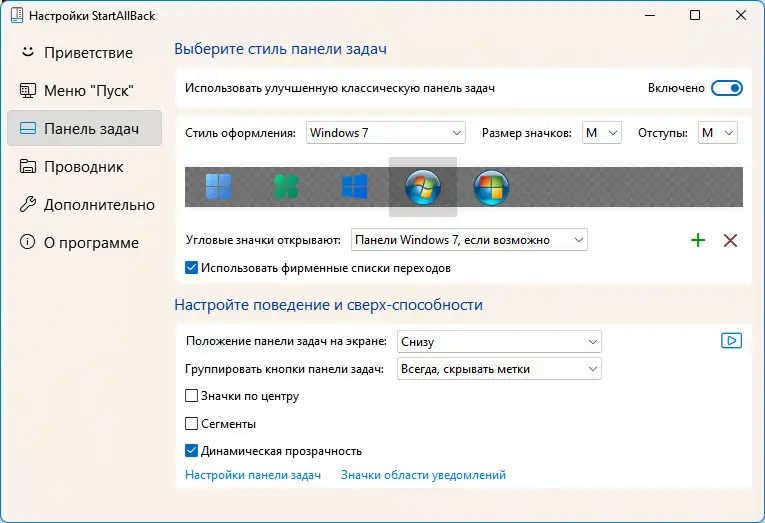Uncheck Использовать фирменные списки переходов
765x523 pixels.
click(x=191, y=268)
